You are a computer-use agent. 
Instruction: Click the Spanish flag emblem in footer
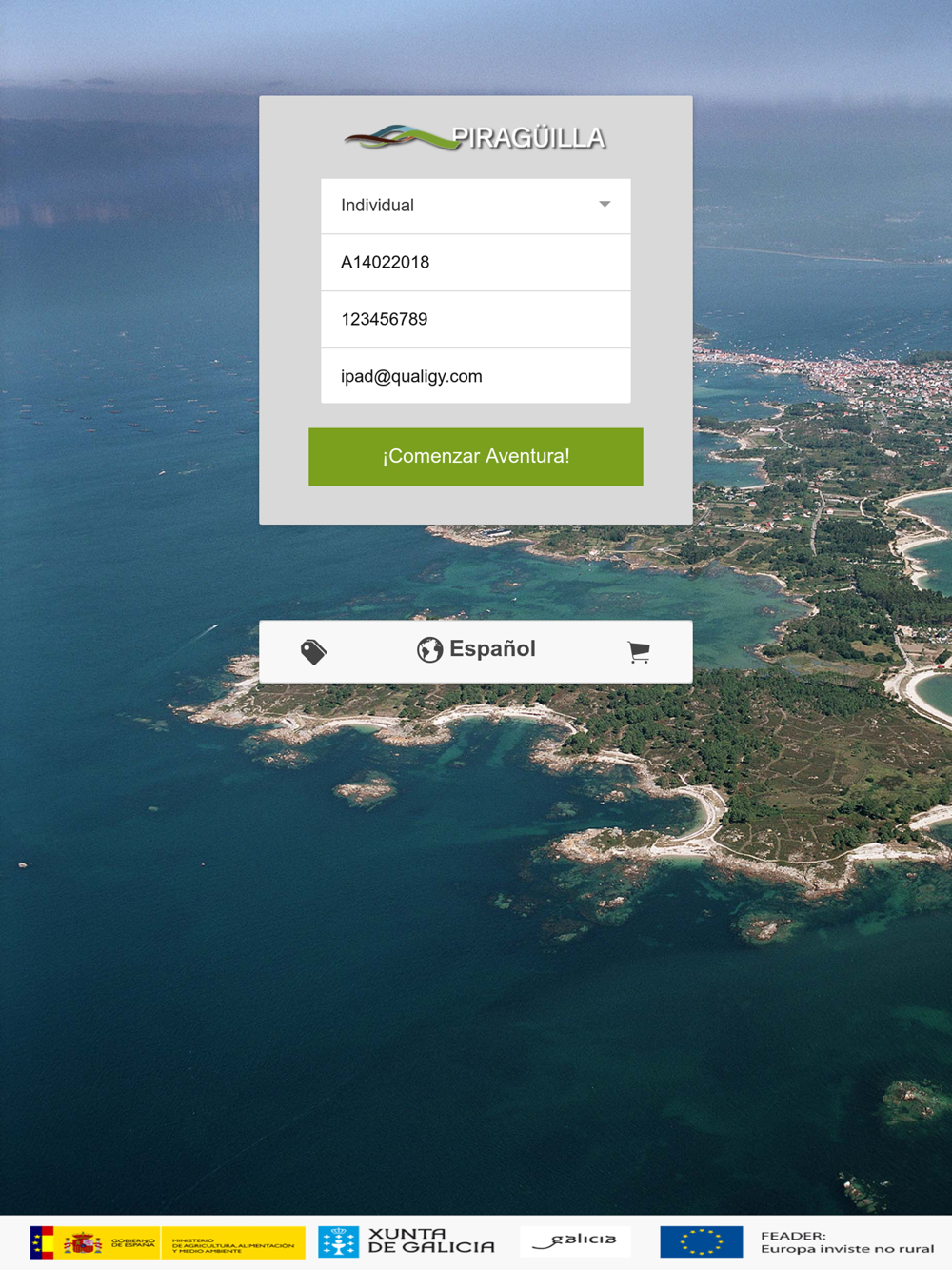(x=42, y=1242)
